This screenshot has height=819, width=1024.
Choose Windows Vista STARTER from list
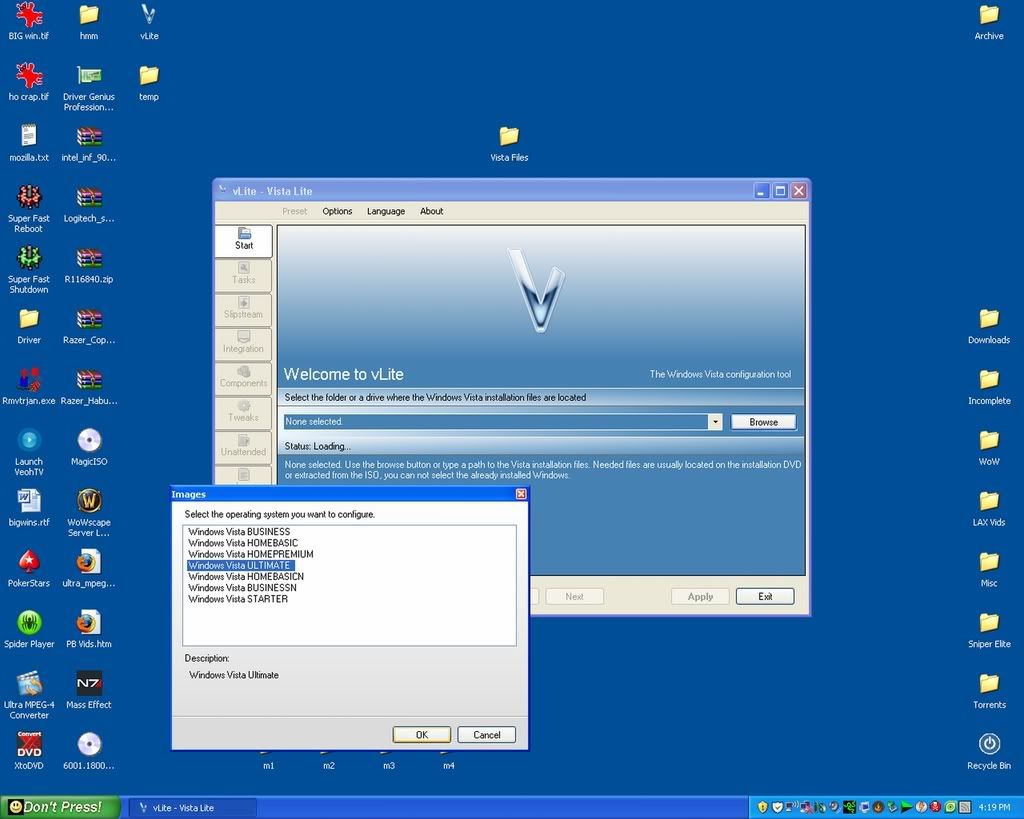(238, 599)
